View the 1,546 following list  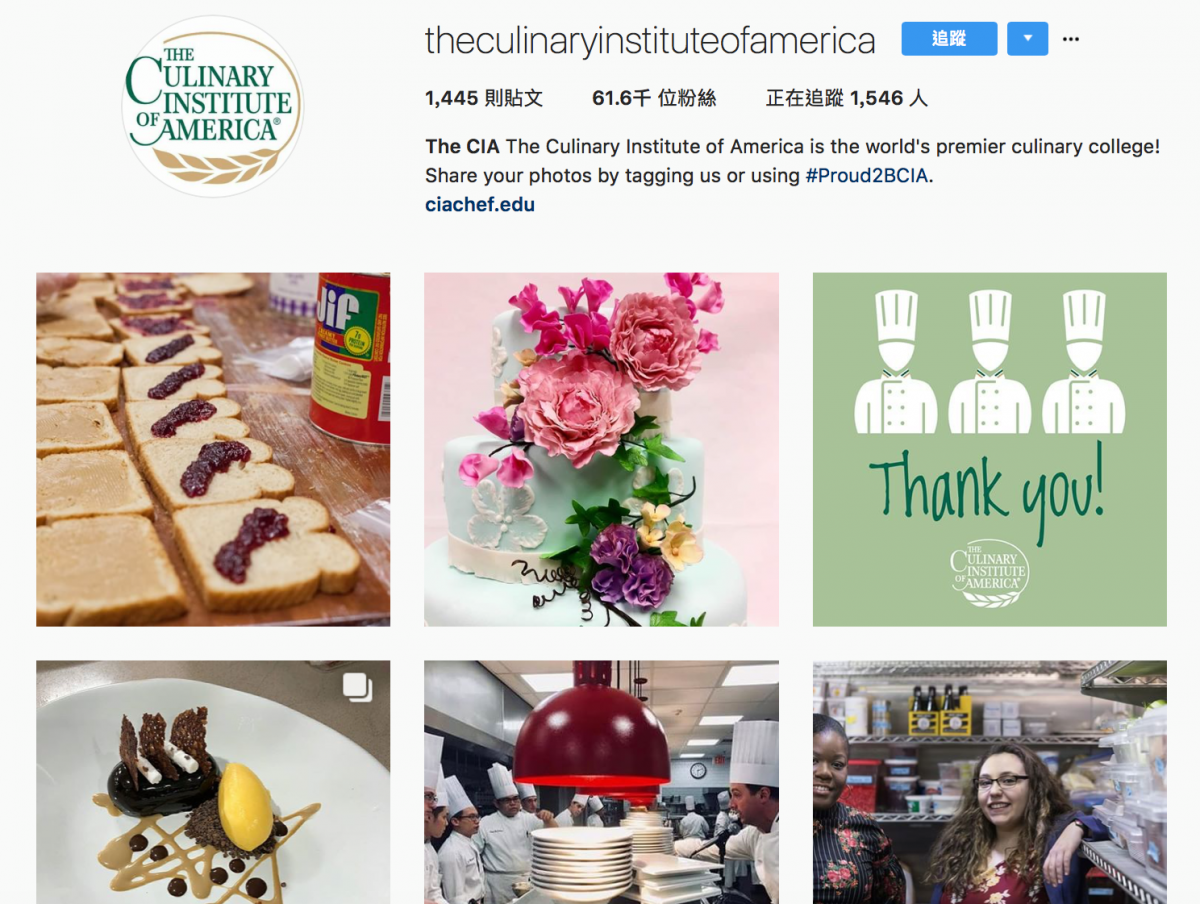click(847, 98)
